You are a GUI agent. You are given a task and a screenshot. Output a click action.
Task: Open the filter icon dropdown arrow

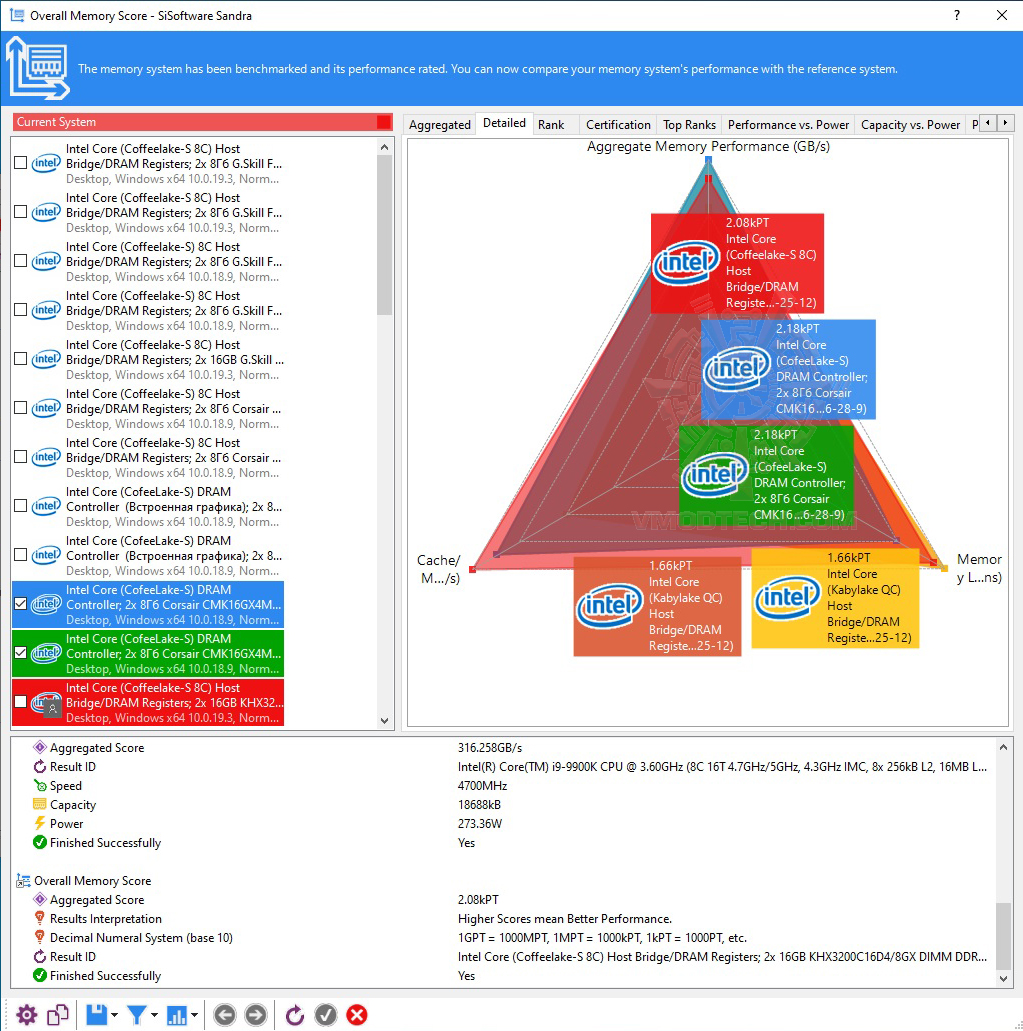pos(155,1015)
